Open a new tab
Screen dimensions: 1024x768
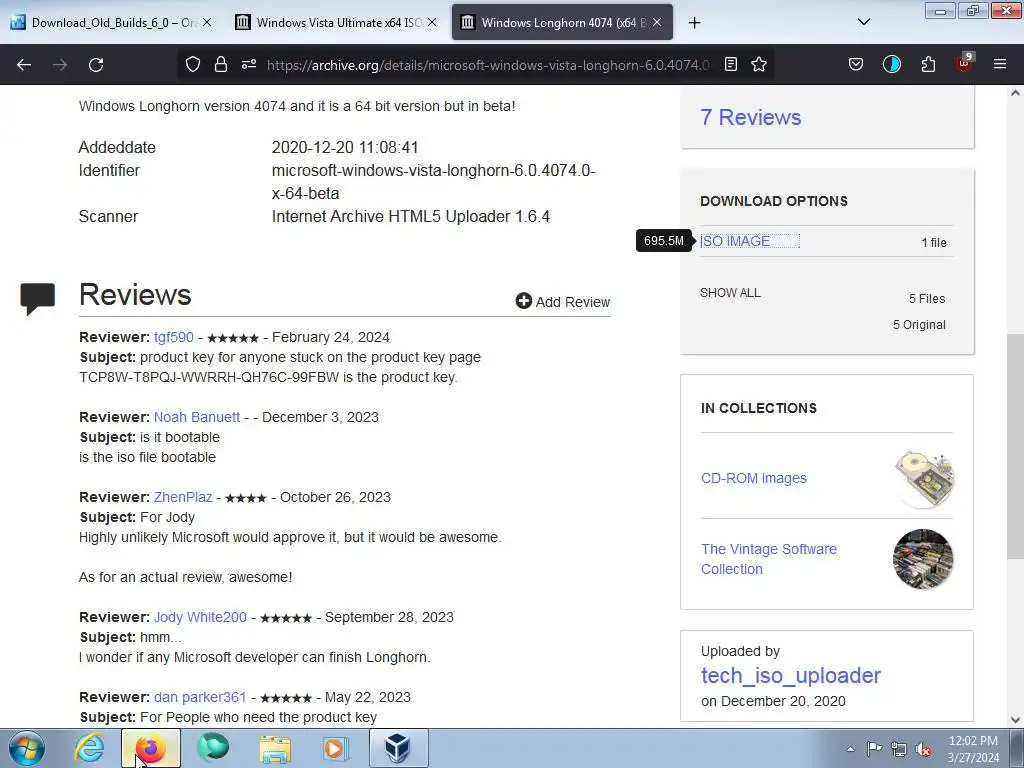[x=694, y=23]
